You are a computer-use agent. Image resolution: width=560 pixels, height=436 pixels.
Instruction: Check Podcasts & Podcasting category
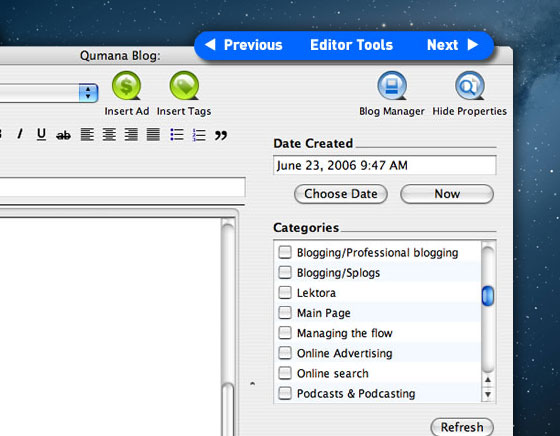[285, 393]
